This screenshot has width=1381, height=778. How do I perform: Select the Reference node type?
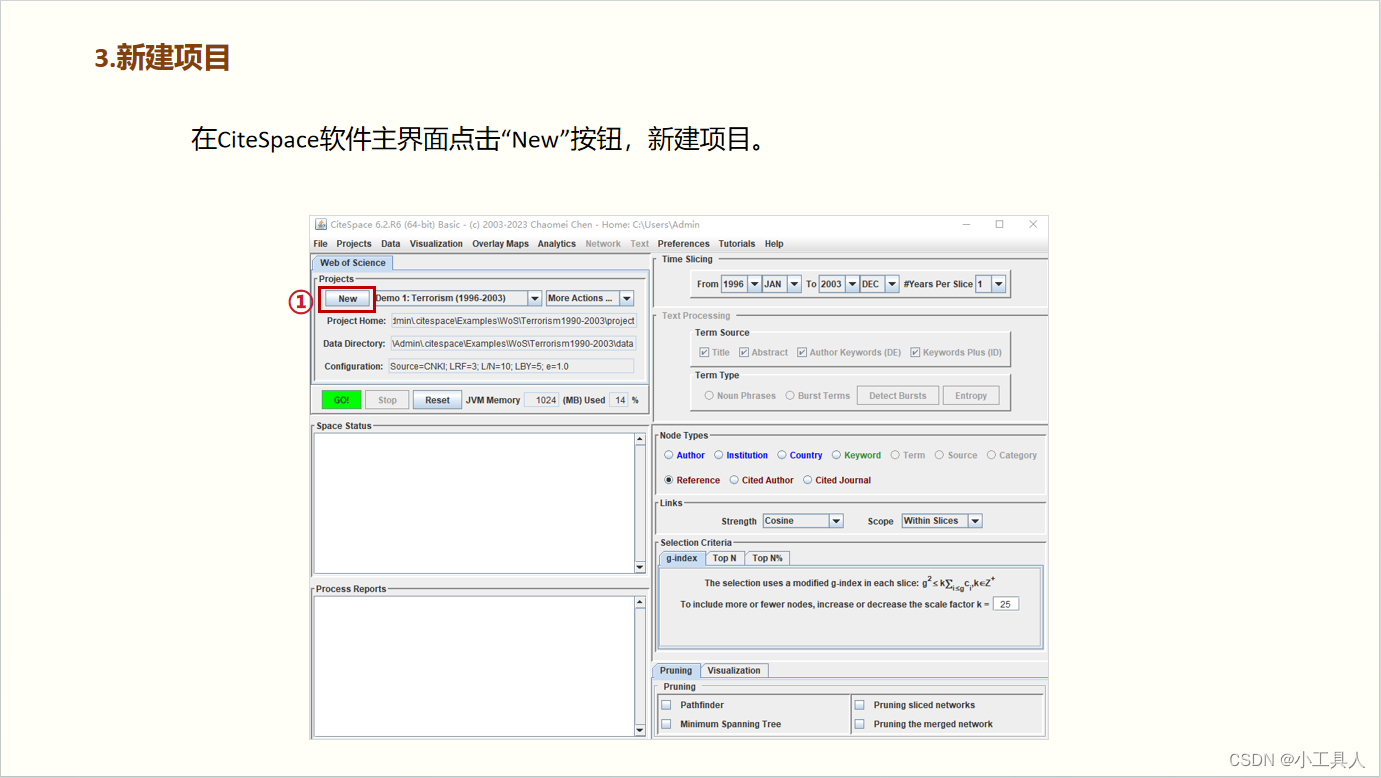tap(669, 480)
